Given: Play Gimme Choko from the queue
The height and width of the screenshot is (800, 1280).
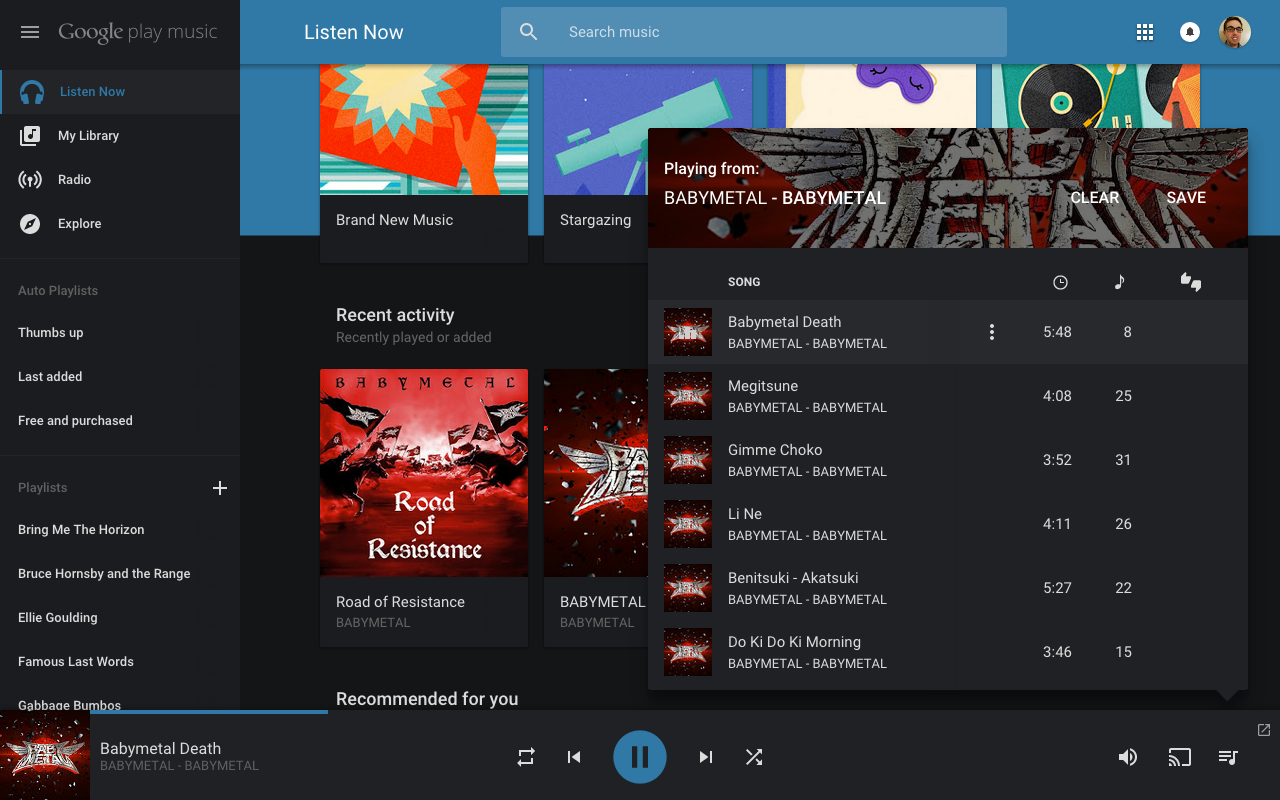Looking at the screenshot, I should pos(948,460).
